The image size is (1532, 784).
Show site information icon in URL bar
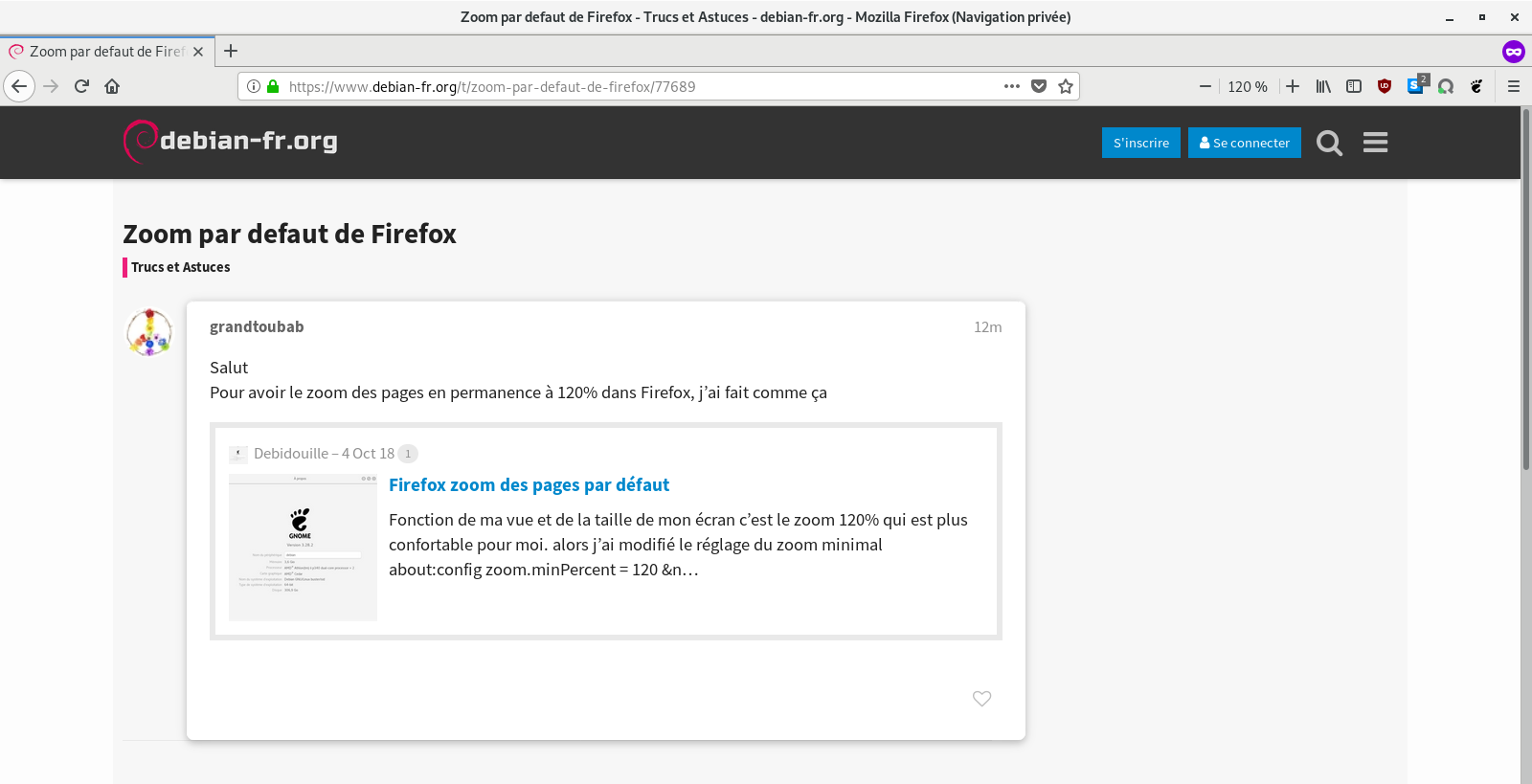coord(254,86)
